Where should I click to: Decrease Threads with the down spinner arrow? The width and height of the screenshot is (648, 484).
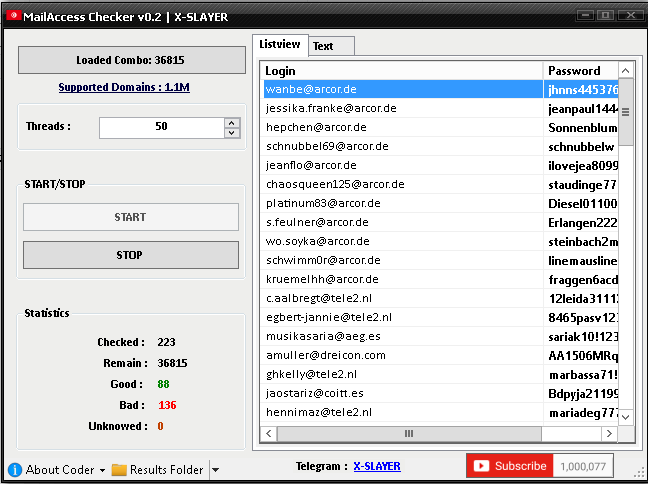[x=232, y=133]
